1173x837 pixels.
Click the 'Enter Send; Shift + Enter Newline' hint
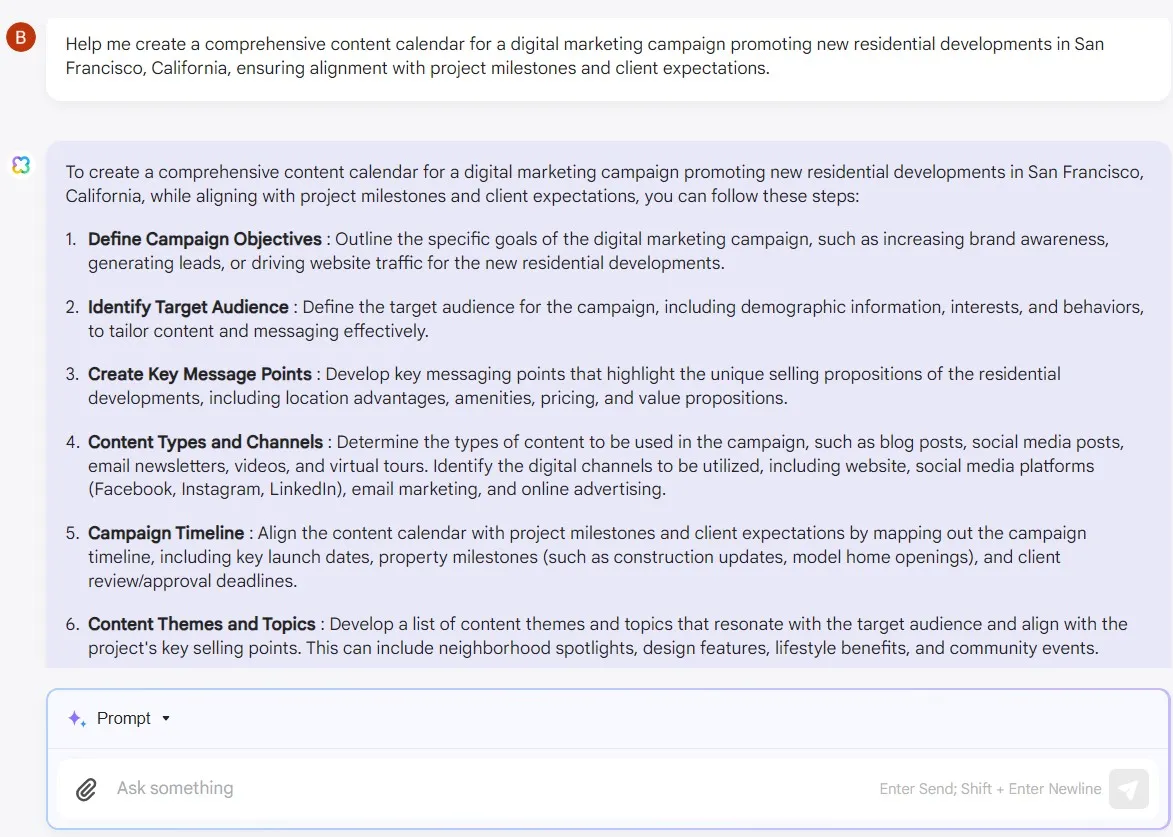[990, 789]
